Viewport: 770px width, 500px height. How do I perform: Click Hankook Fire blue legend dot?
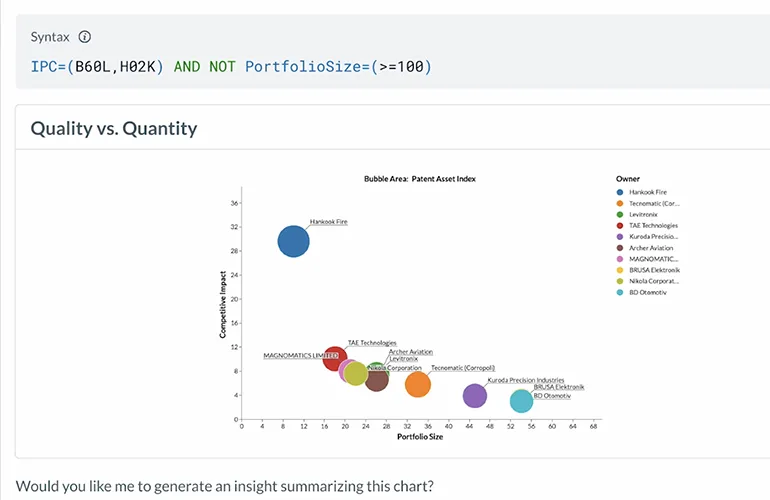[621, 191]
